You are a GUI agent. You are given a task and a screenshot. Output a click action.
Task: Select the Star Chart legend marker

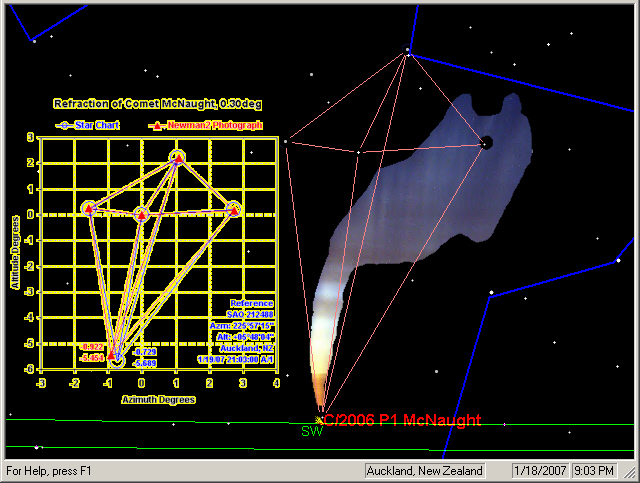pyautogui.click(x=66, y=125)
